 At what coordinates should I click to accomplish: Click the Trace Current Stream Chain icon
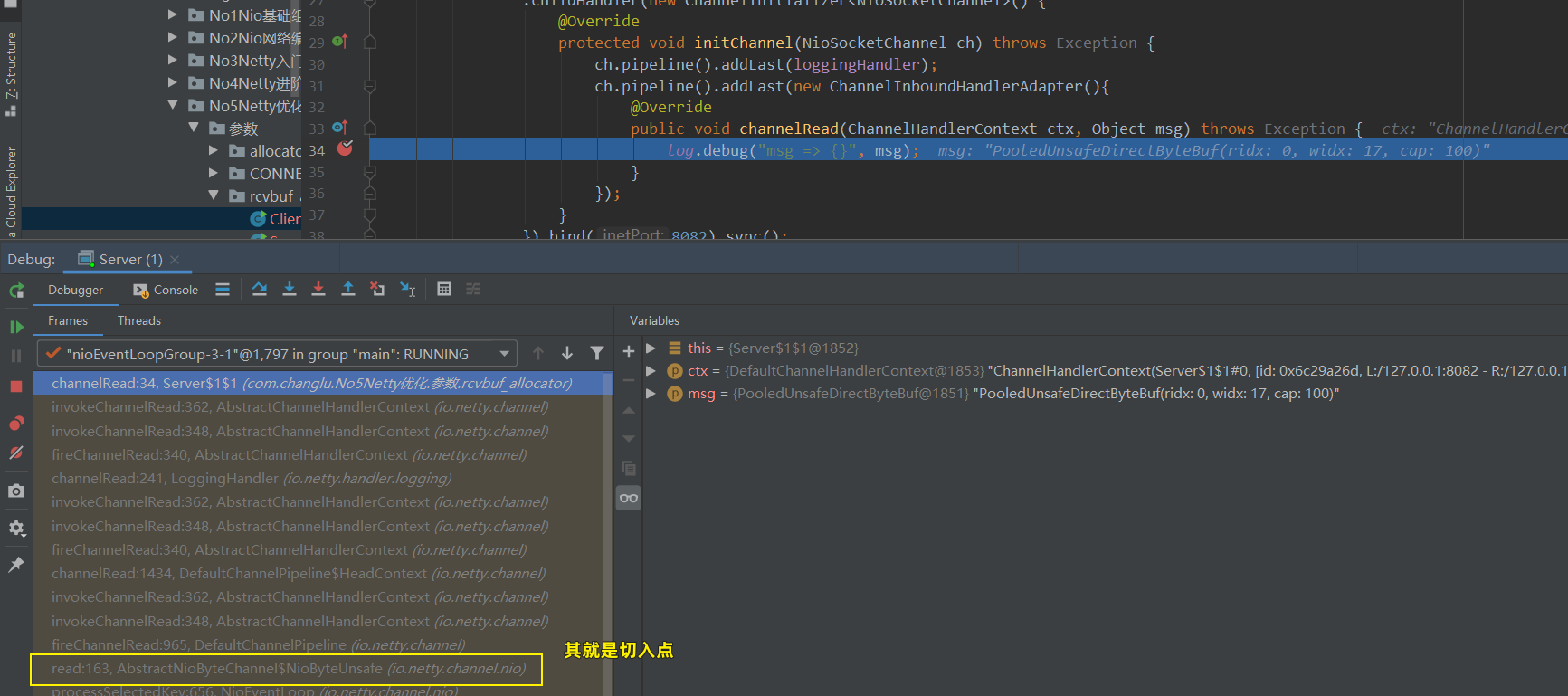coord(473,290)
